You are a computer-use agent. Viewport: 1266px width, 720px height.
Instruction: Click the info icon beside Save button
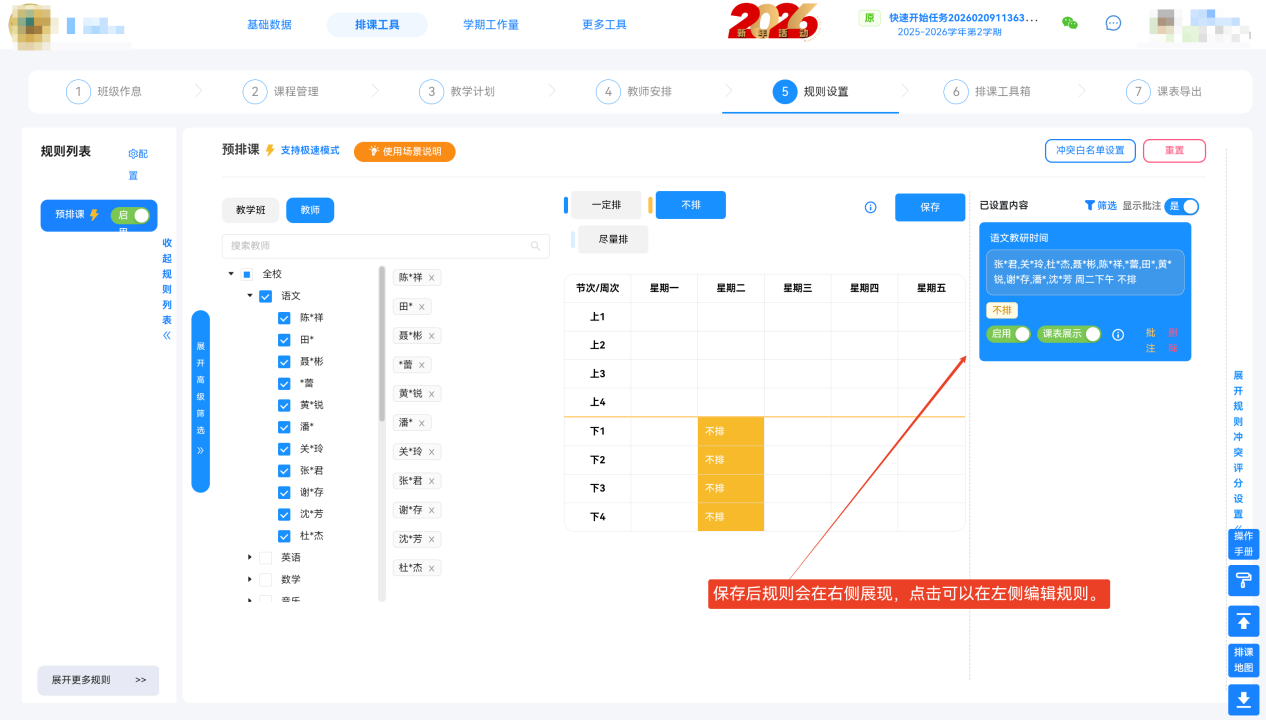[870, 207]
